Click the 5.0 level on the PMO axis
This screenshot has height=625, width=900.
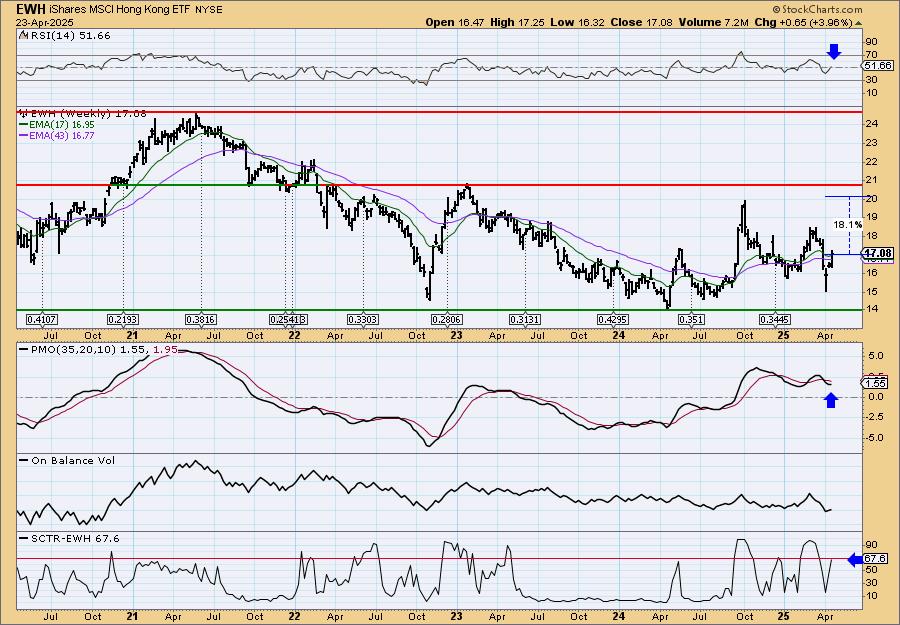[x=875, y=356]
